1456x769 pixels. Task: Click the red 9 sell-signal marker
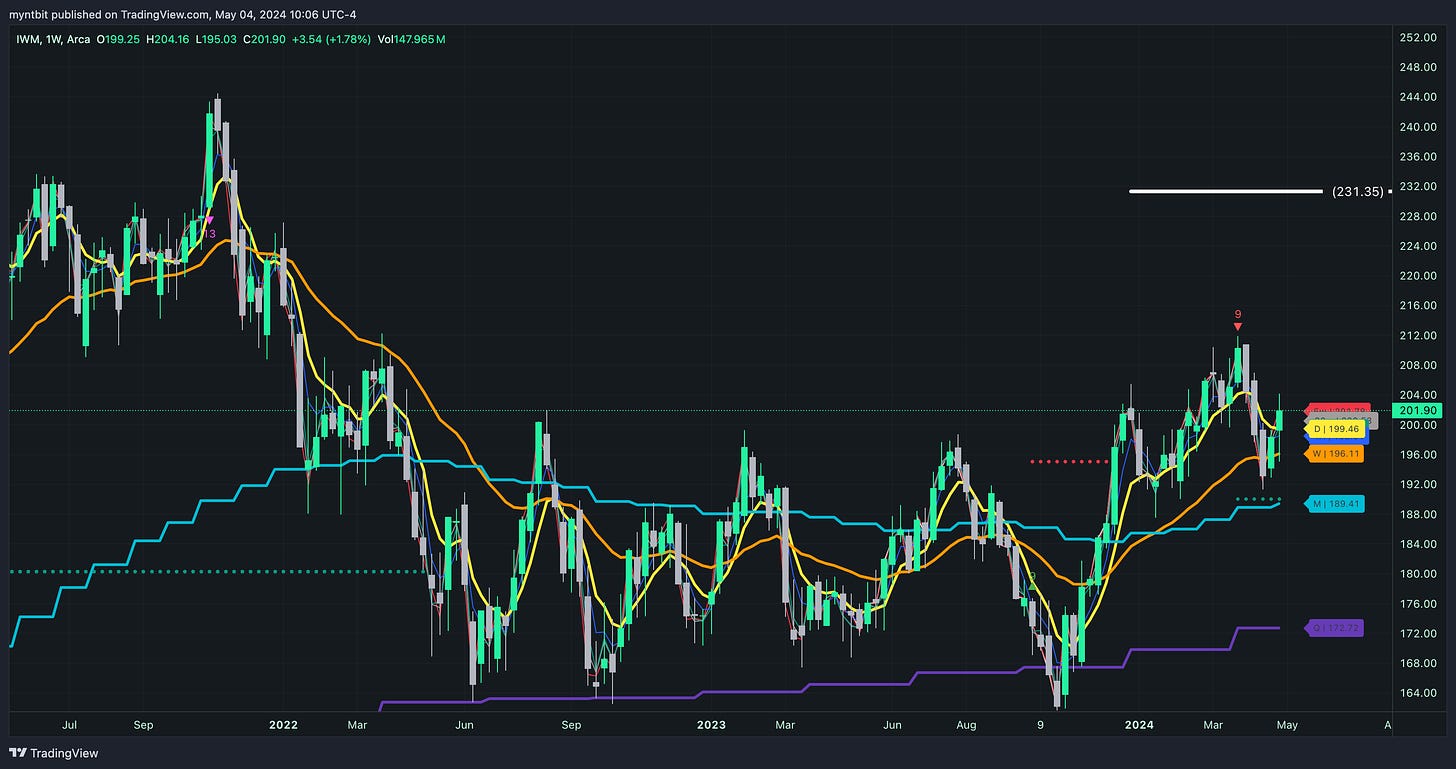coord(1238,320)
